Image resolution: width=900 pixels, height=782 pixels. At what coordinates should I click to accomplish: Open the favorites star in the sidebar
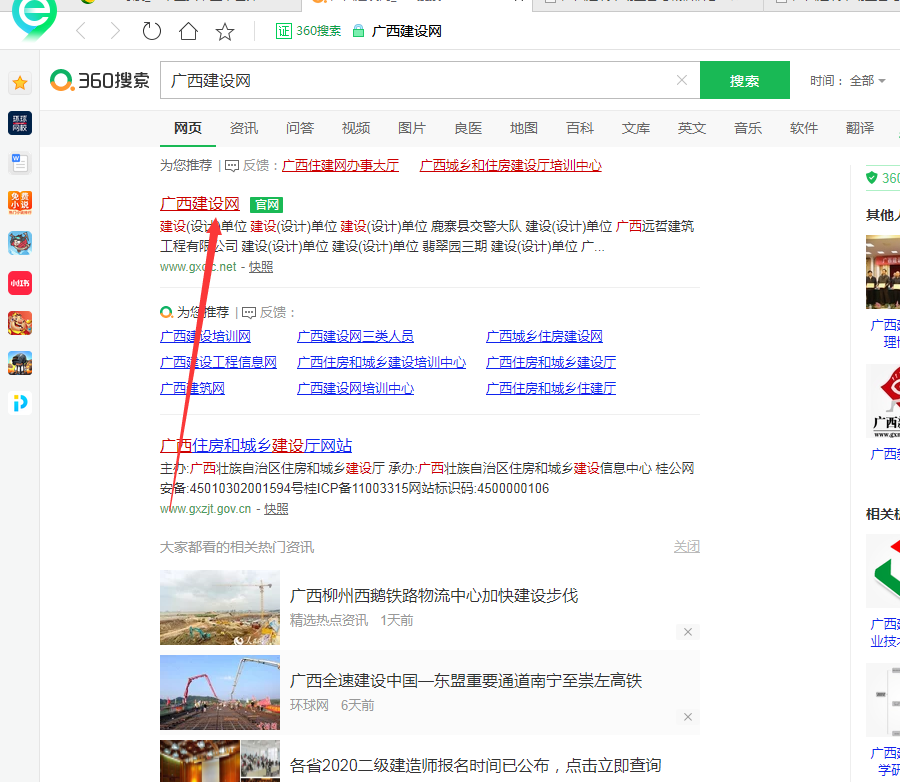point(20,83)
